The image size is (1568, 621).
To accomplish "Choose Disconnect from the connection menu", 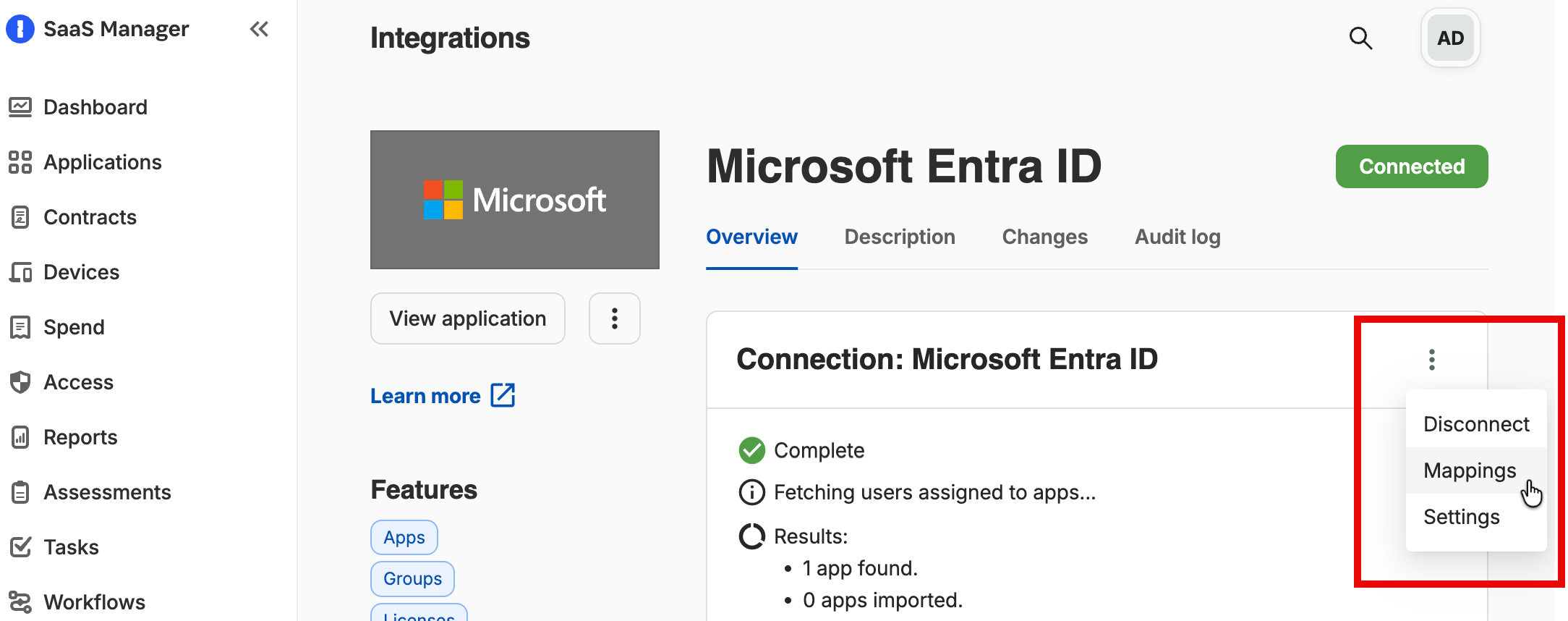I will [1476, 424].
